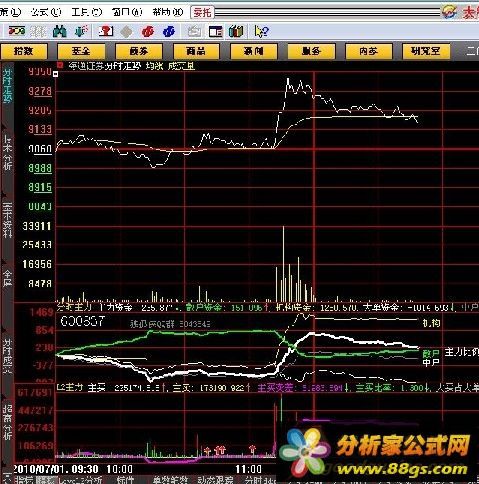The height and width of the screenshot is (484, 479).
Task: Open the 公式 menu
Action: click(x=46, y=12)
